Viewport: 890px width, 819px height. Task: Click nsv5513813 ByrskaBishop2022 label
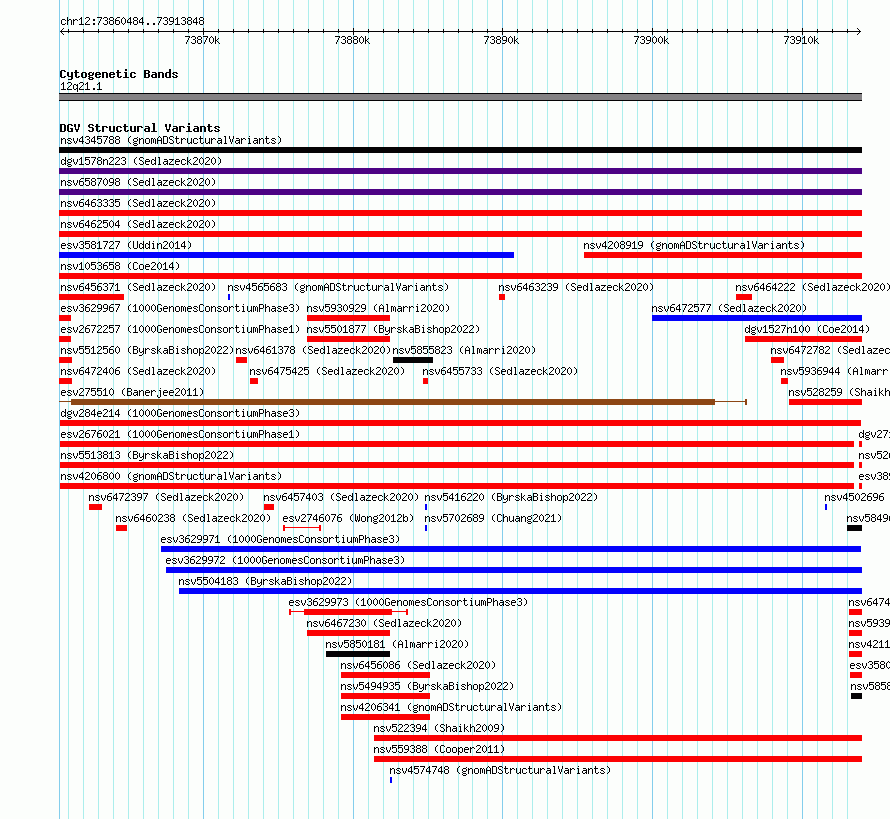click(x=147, y=455)
